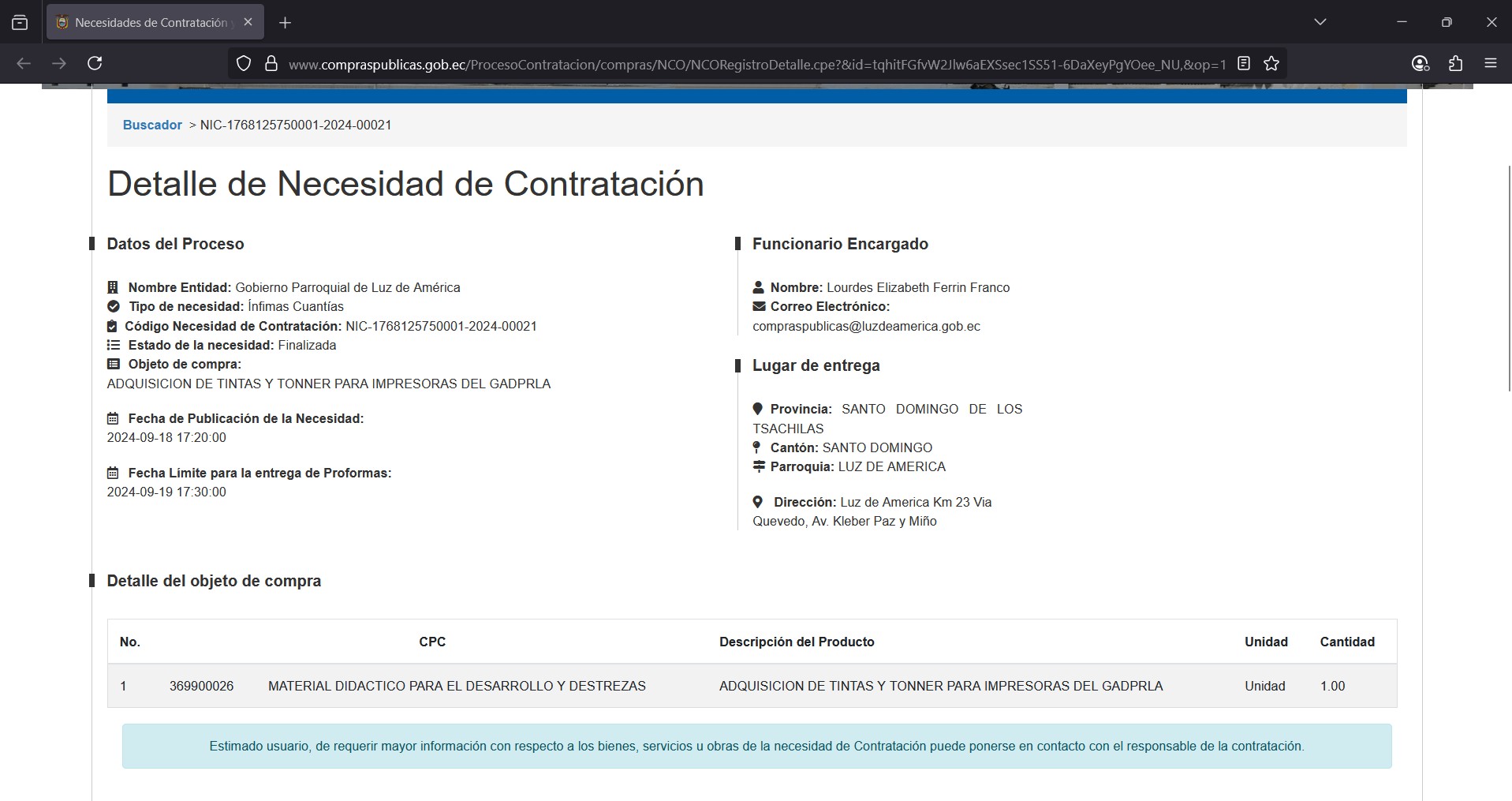The image size is (1512, 801).
Task: Select the email compraspublicas@luzdeamerica.gob.ec
Action: [866, 326]
